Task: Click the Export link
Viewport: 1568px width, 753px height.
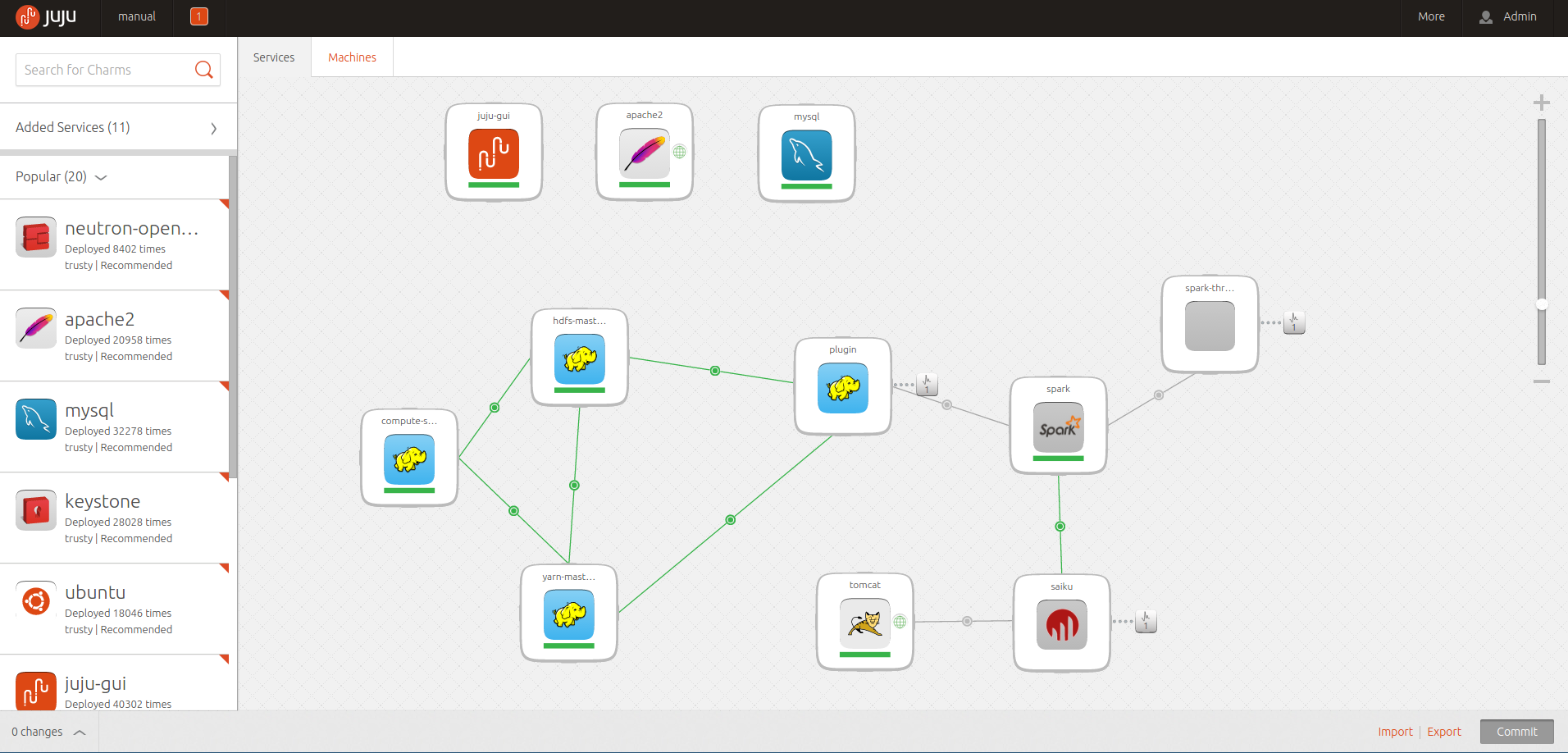Action: (1444, 732)
